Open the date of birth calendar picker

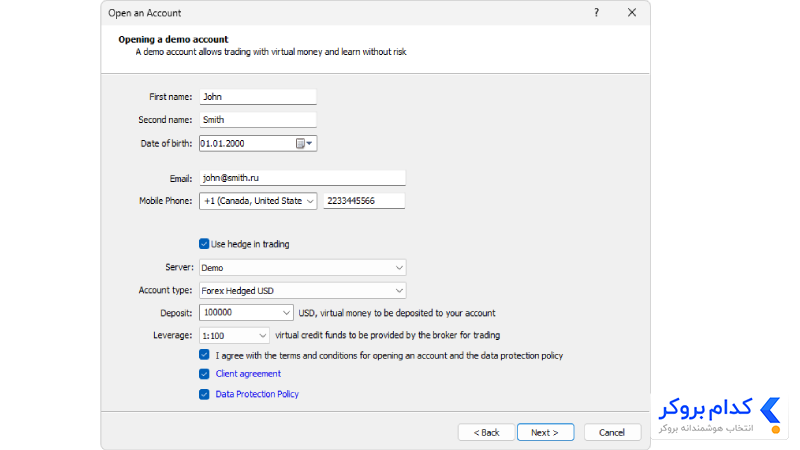[x=304, y=143]
